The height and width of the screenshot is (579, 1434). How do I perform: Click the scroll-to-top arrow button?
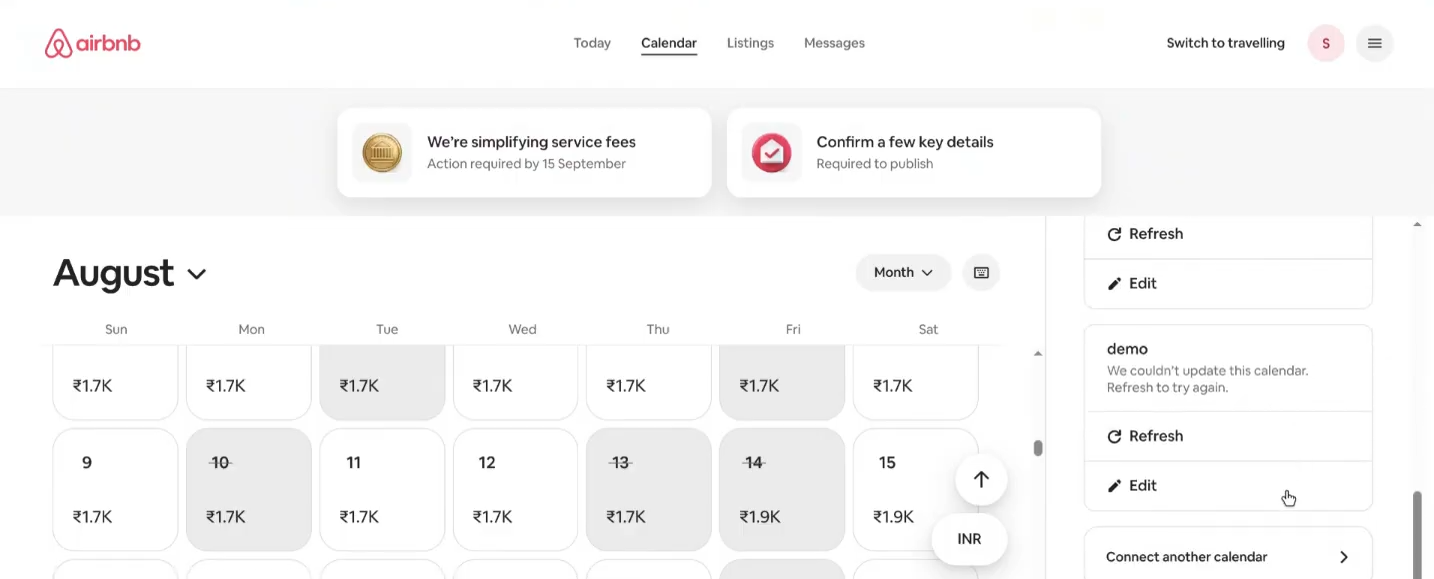pyautogui.click(x=981, y=479)
